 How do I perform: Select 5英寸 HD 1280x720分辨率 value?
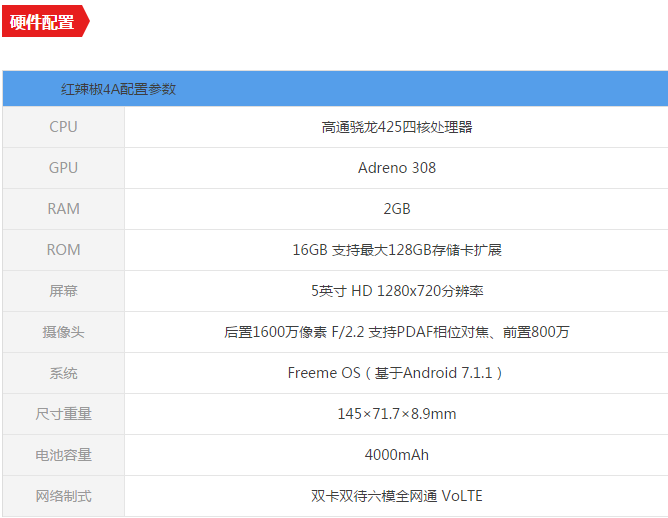[x=397, y=291]
